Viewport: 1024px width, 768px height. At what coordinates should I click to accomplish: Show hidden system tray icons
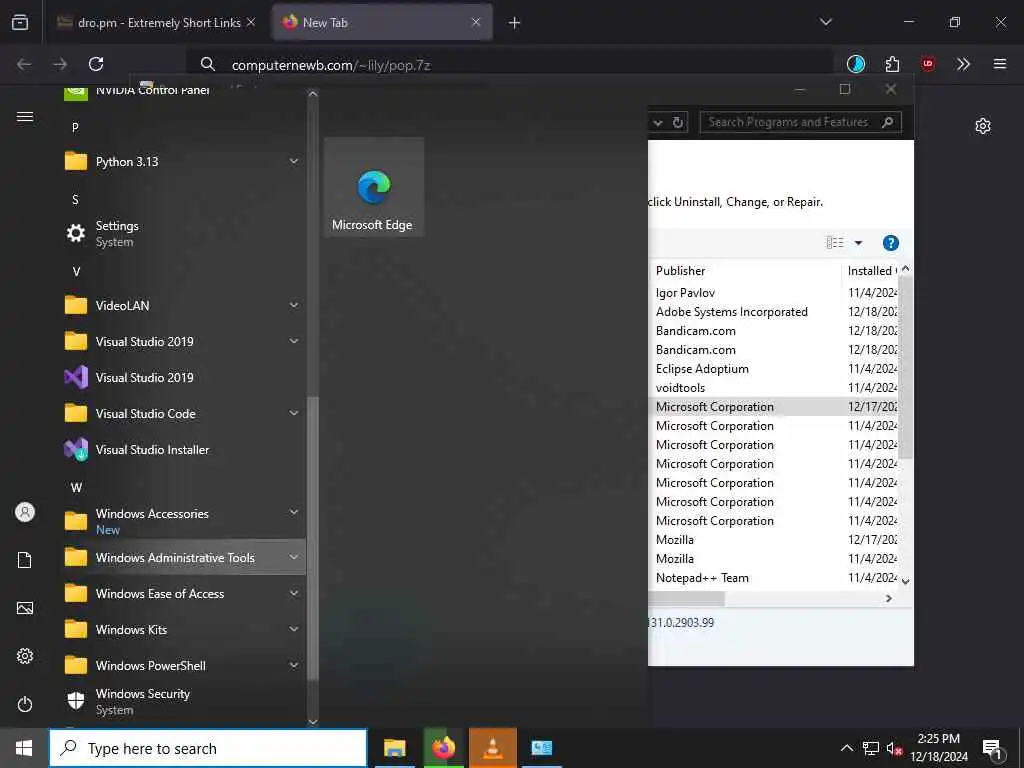pos(846,748)
